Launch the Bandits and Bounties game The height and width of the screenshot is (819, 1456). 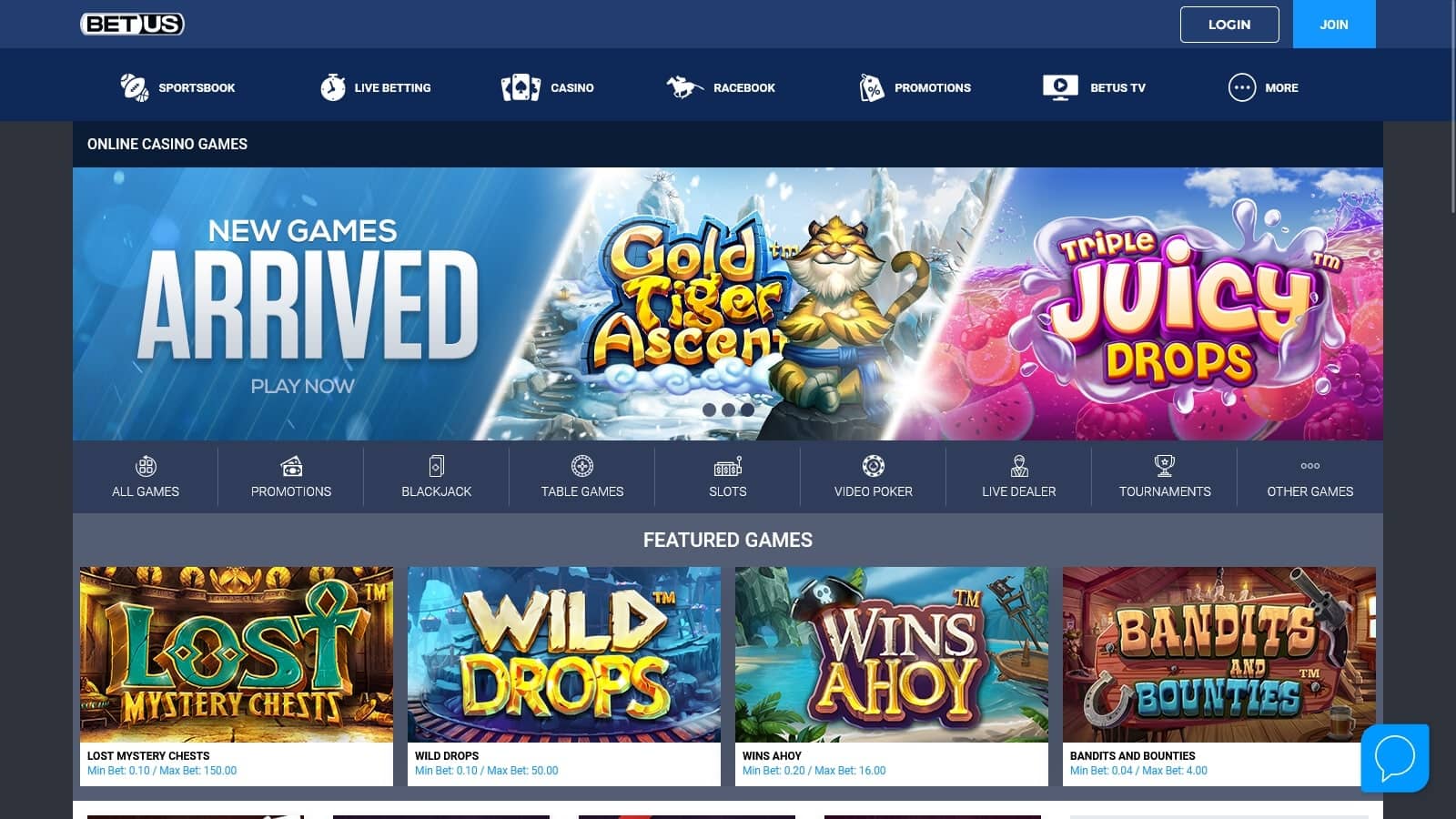tap(1219, 654)
